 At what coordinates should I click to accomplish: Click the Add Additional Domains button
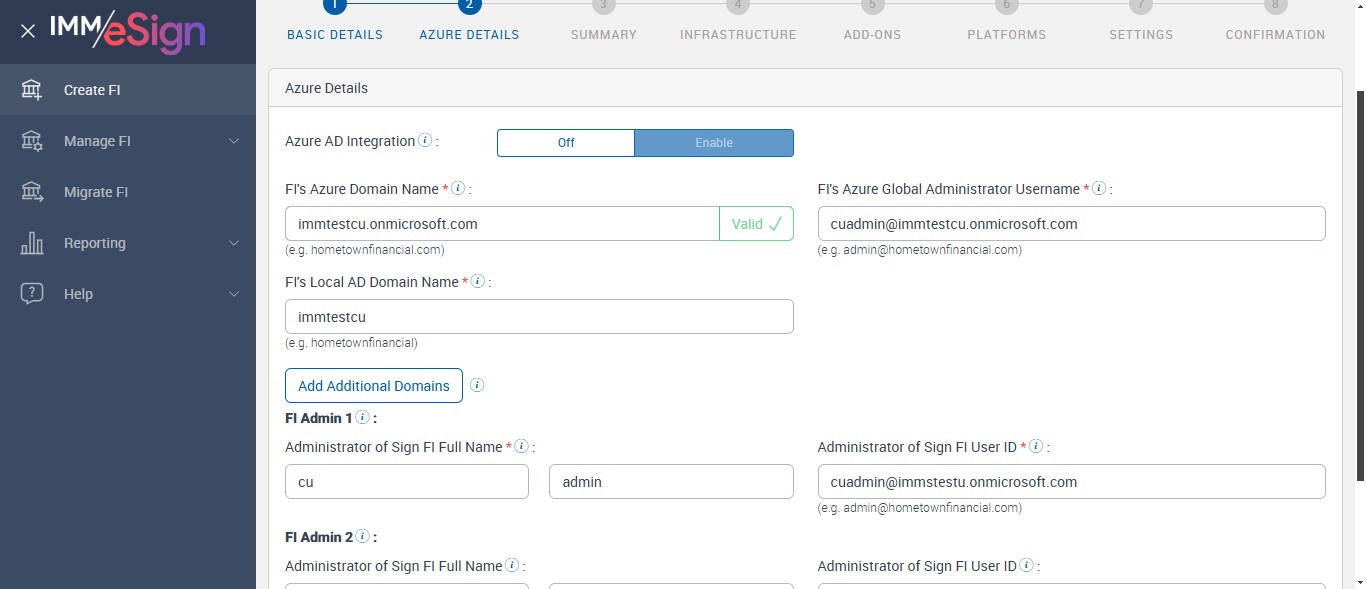[374, 386]
